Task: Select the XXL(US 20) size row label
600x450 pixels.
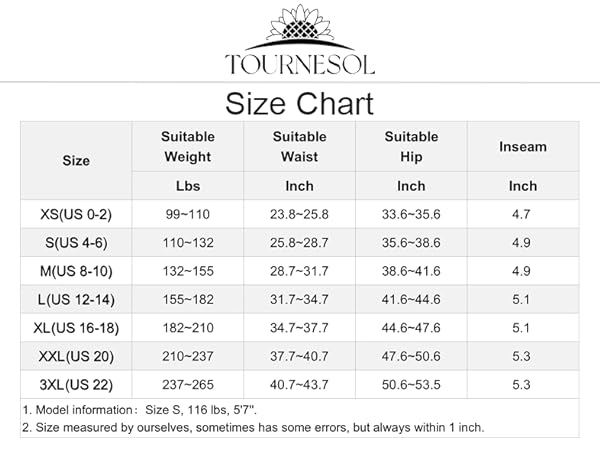Action: click(76, 356)
